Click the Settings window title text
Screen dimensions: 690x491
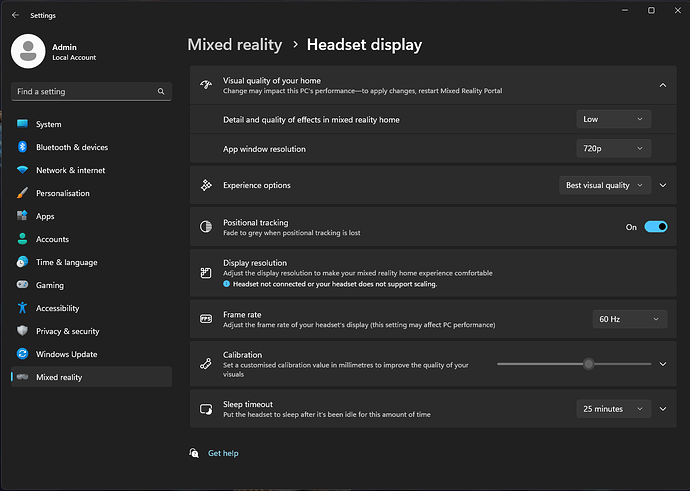[x=43, y=15]
